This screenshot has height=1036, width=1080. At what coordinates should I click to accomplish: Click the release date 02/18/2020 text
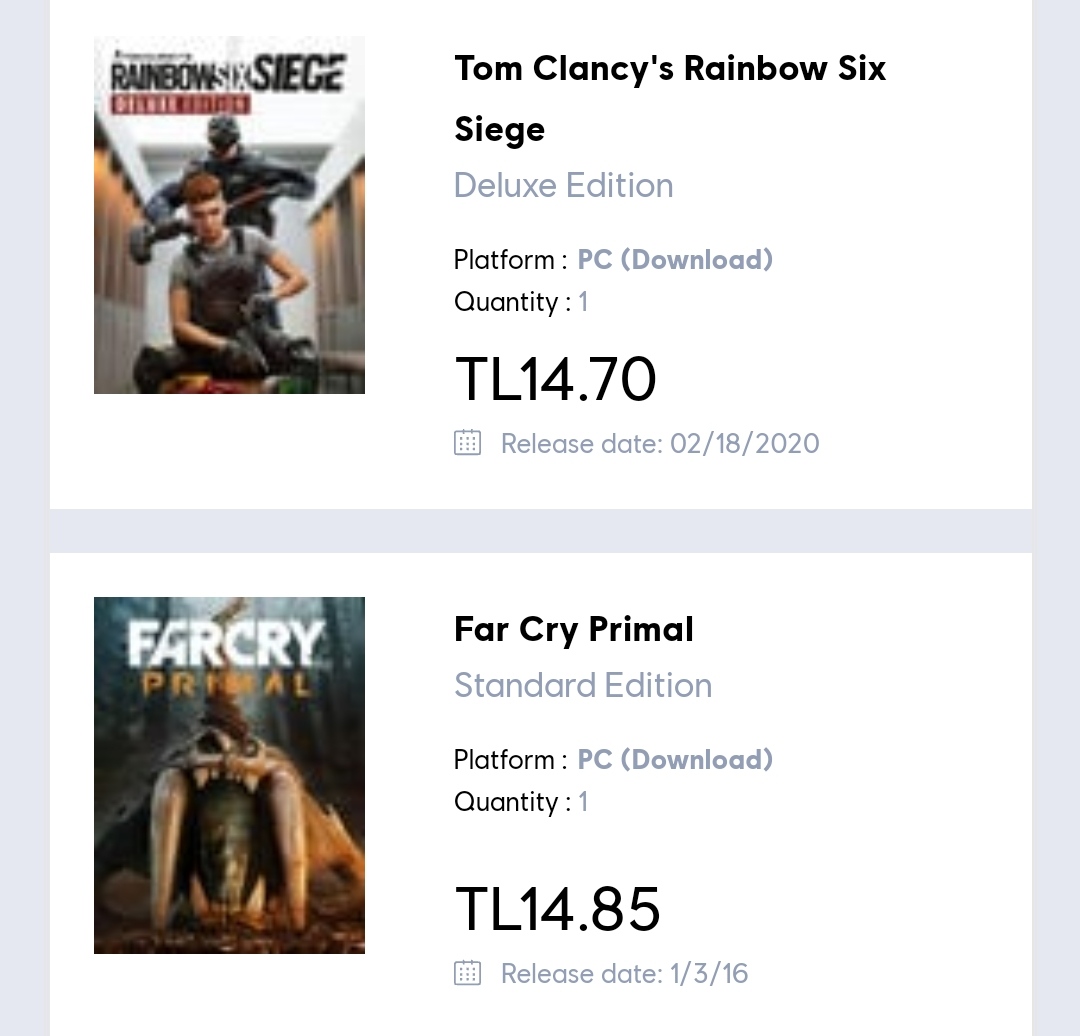pyautogui.click(x=660, y=443)
